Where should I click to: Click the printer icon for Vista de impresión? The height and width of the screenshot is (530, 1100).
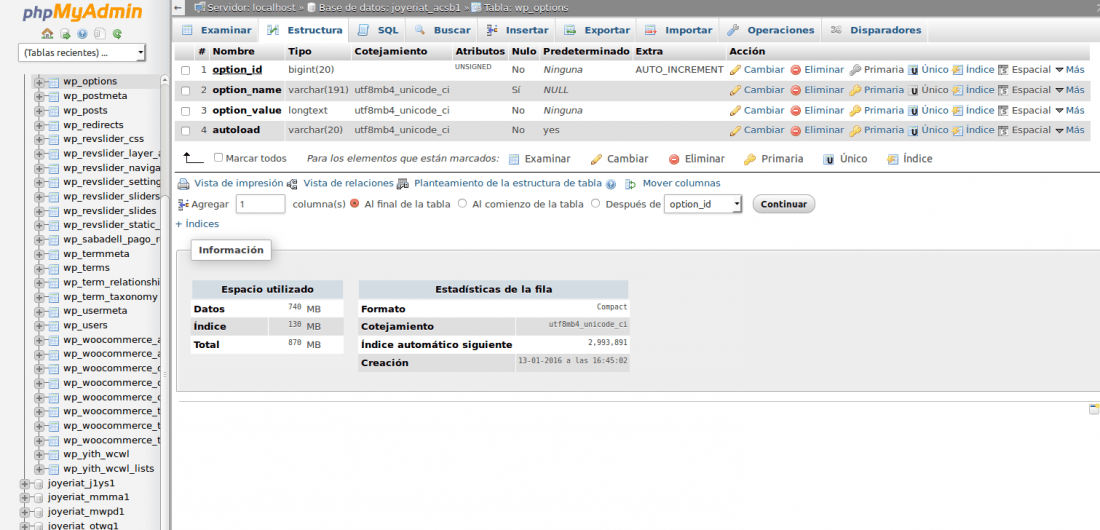pyautogui.click(x=183, y=184)
